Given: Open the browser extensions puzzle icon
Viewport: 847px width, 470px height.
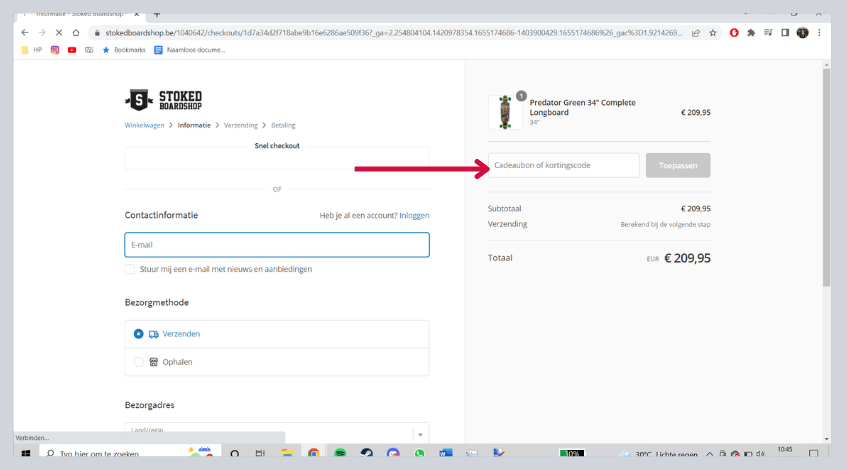Looking at the screenshot, I should point(751,32).
